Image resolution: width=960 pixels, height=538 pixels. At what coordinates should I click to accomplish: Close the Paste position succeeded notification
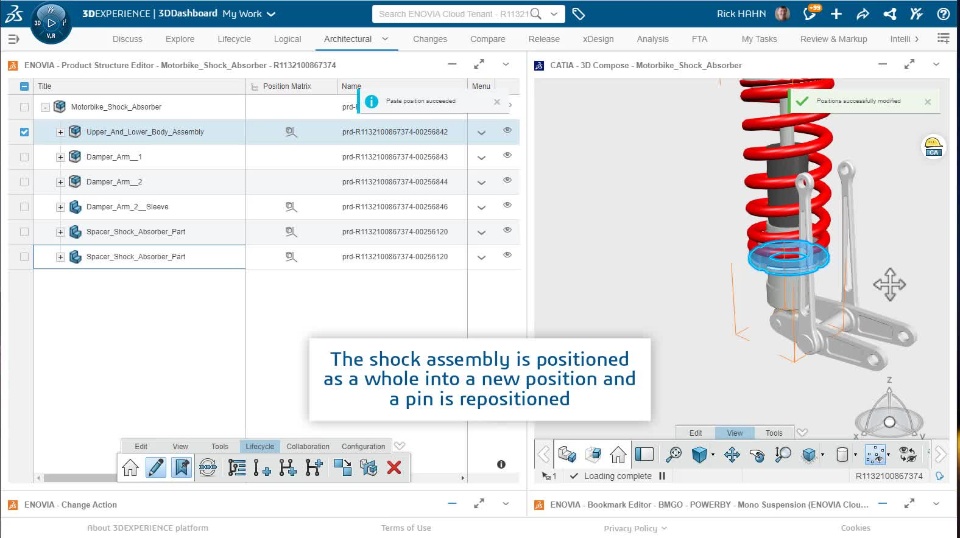[x=497, y=102]
